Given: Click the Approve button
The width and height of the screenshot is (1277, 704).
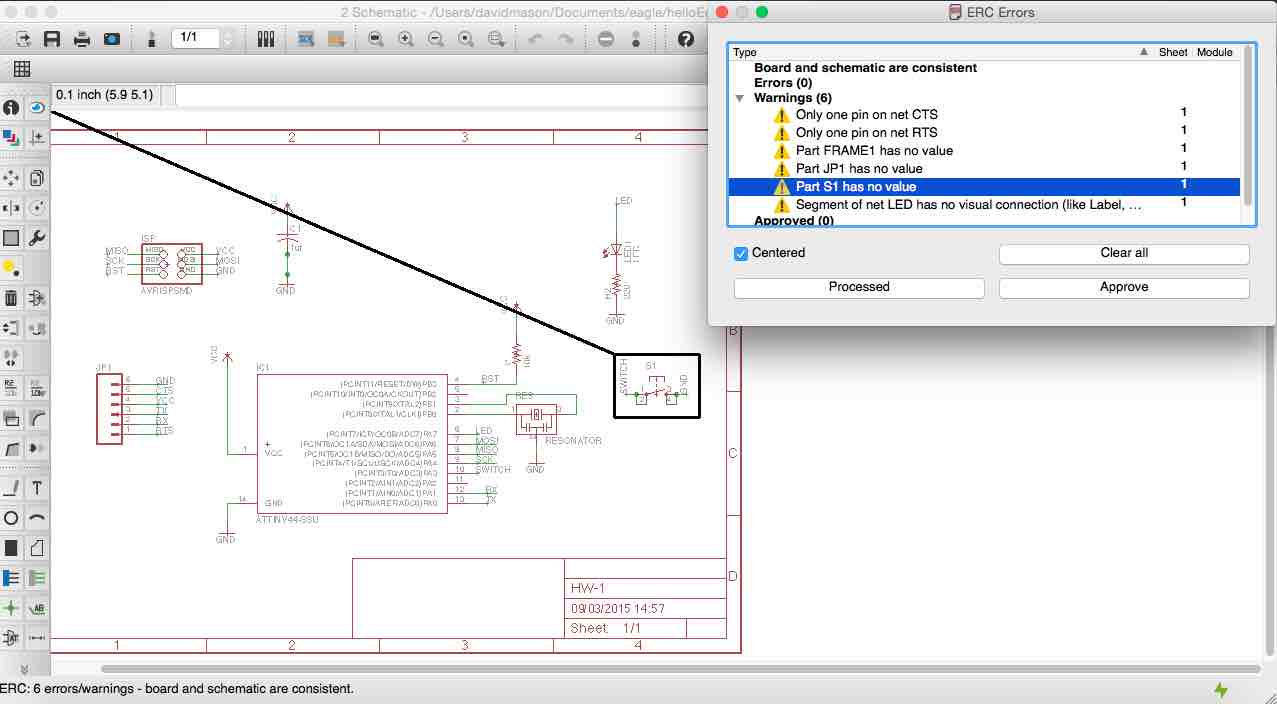Looking at the screenshot, I should click(x=1124, y=287).
